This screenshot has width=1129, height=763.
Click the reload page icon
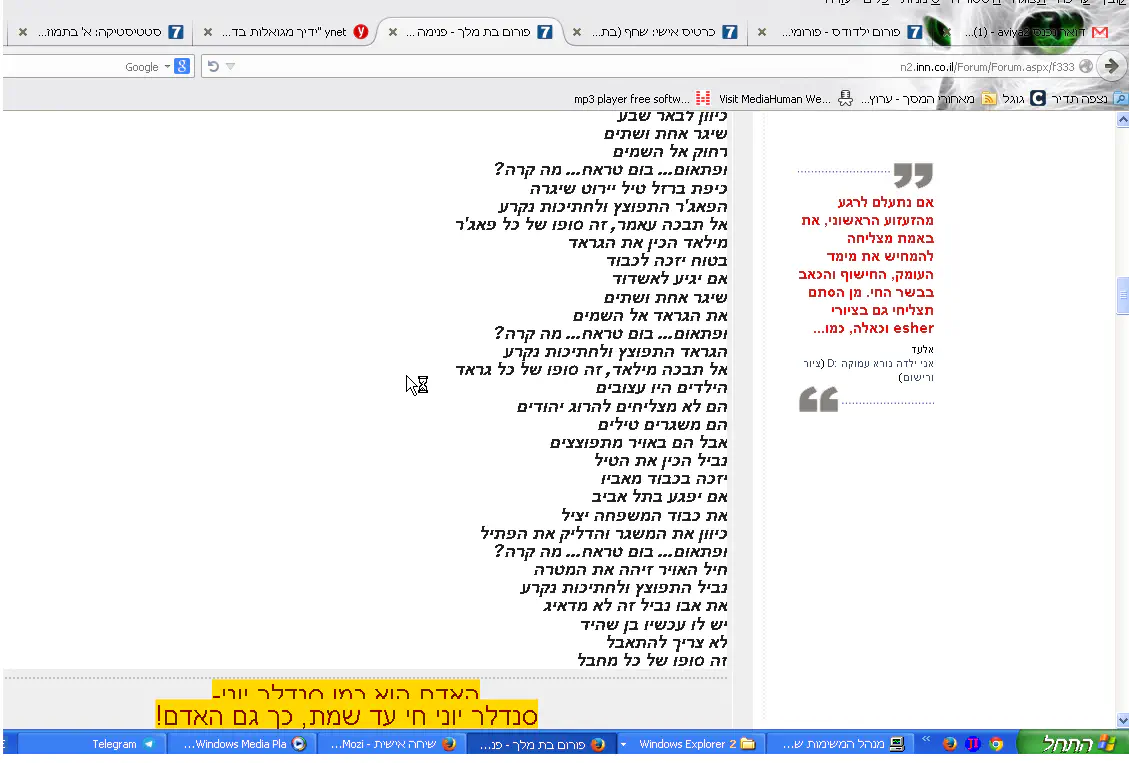tap(213, 66)
